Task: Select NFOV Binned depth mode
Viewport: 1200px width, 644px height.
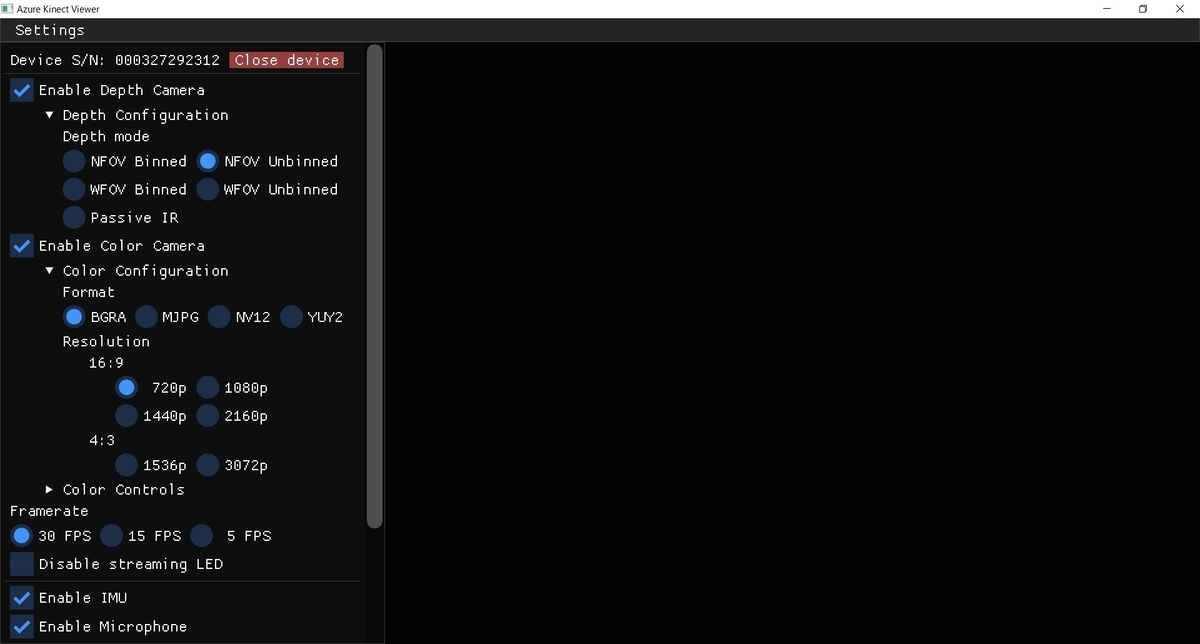Action: [x=74, y=161]
